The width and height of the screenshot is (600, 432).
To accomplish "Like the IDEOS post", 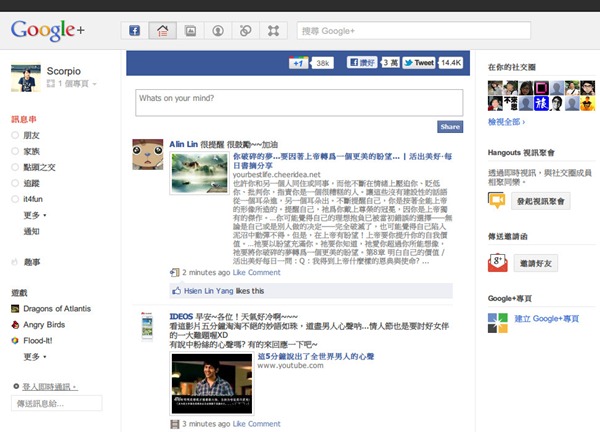I will pyautogui.click(x=239, y=424).
